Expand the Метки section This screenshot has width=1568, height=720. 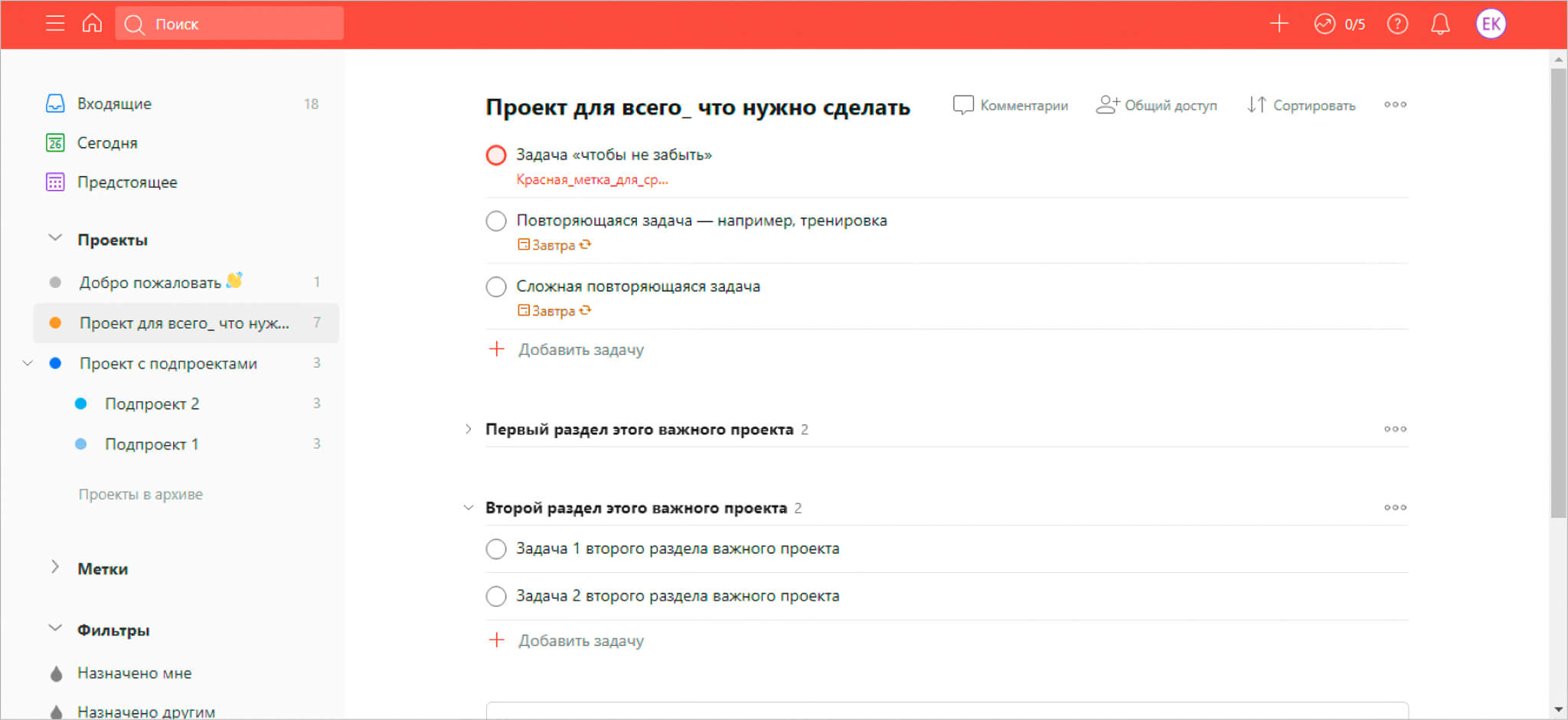tap(55, 568)
